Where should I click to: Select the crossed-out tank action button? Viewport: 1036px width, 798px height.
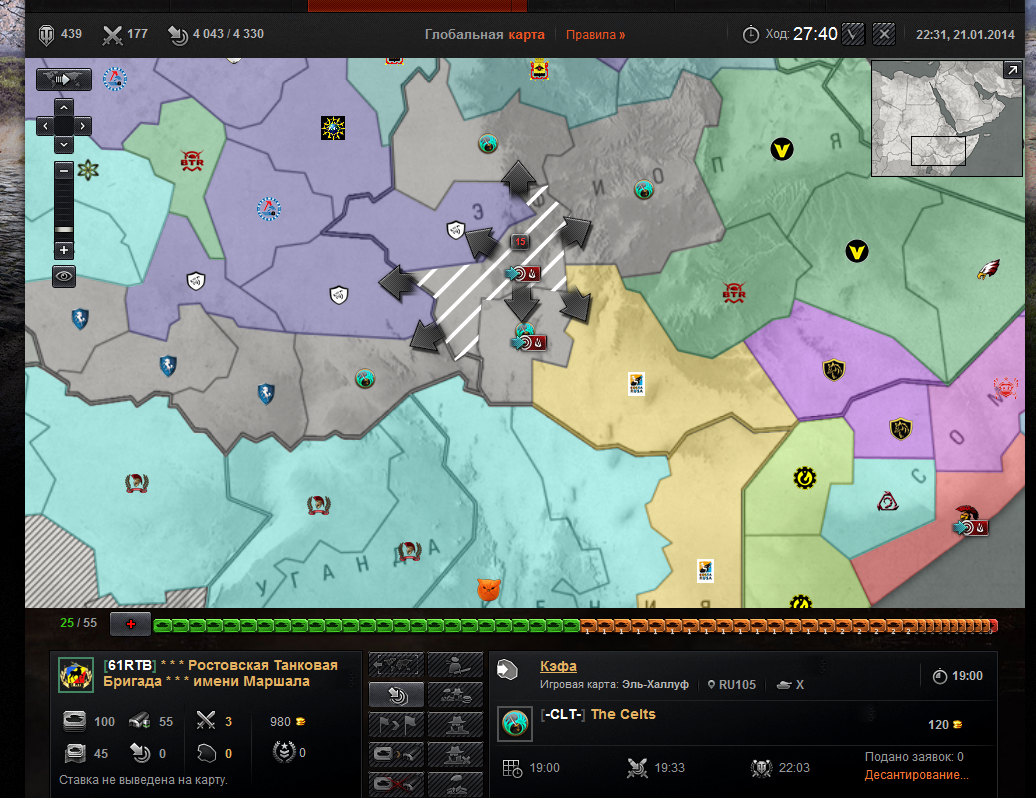[396, 783]
